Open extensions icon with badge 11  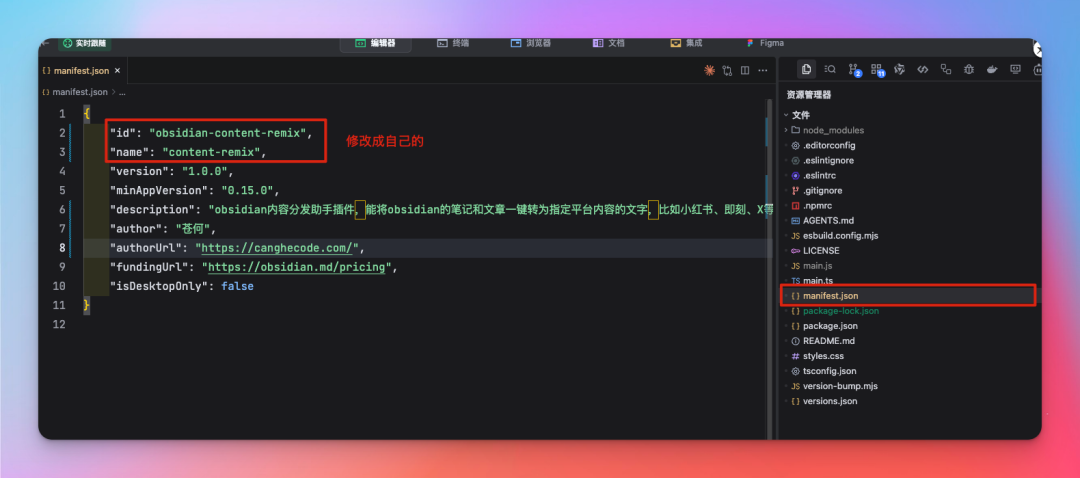pyautogui.click(x=877, y=70)
